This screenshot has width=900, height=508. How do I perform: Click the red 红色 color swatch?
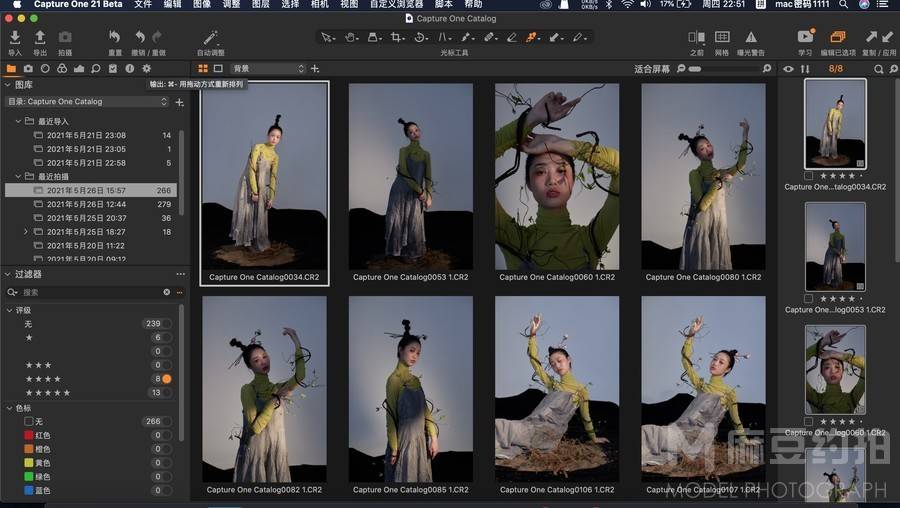pos(29,435)
